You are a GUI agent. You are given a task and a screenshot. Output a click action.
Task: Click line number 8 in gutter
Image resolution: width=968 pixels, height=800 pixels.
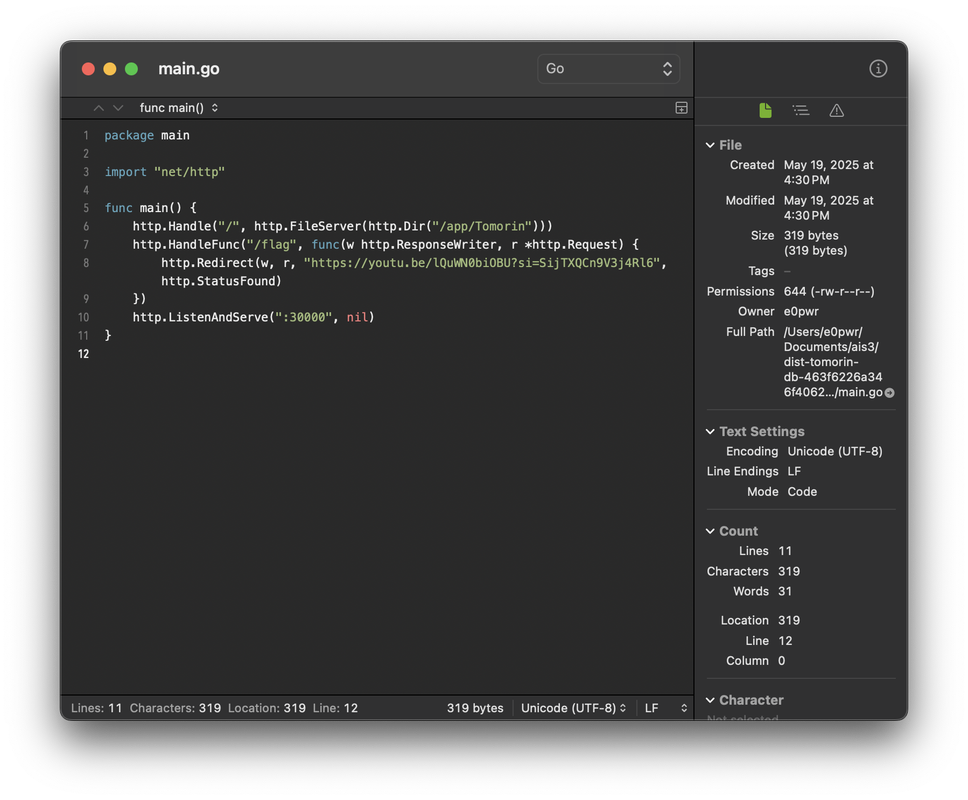point(86,263)
